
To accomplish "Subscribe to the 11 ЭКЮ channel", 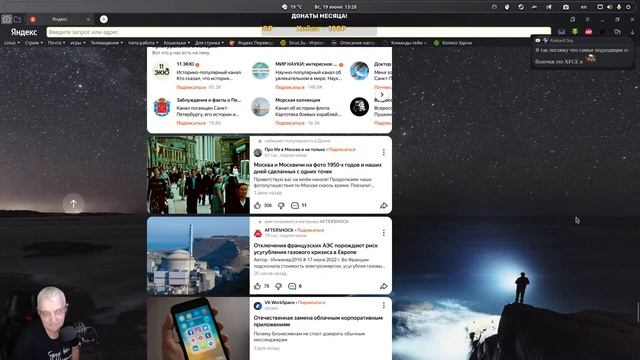I will coord(191,87).
